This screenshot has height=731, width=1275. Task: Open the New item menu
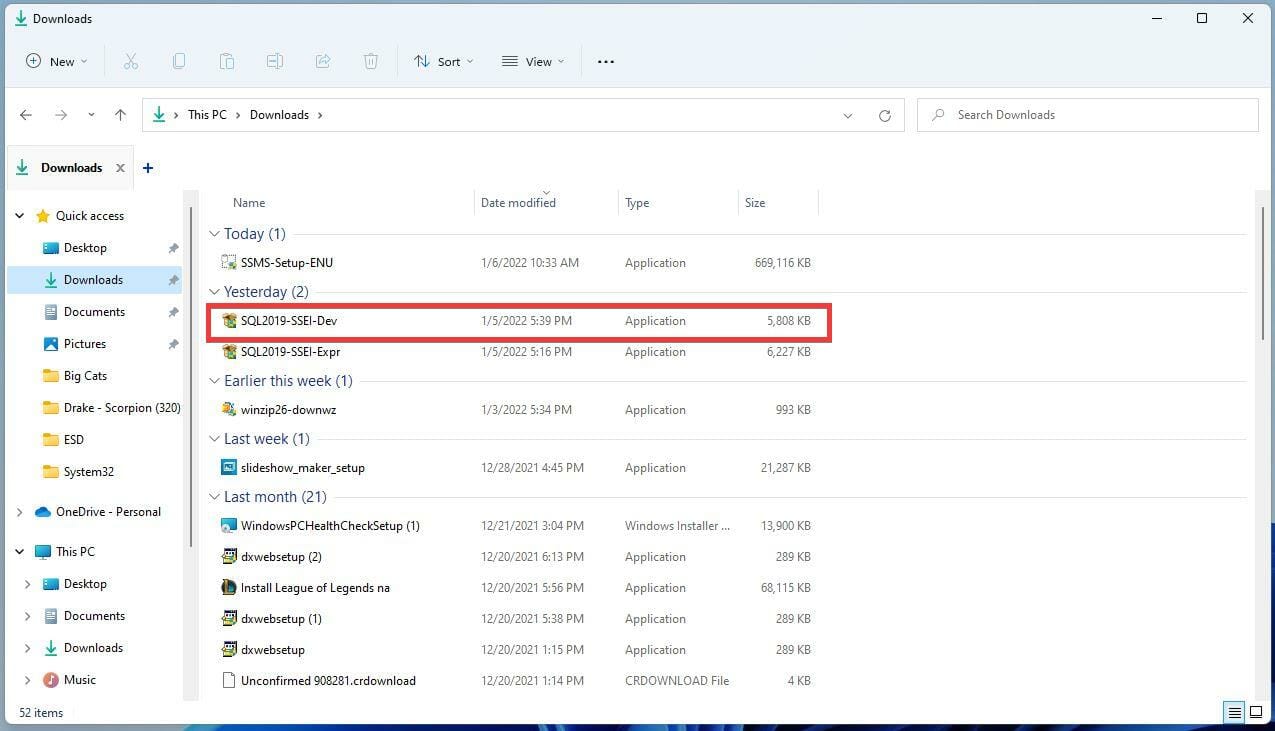coord(55,61)
